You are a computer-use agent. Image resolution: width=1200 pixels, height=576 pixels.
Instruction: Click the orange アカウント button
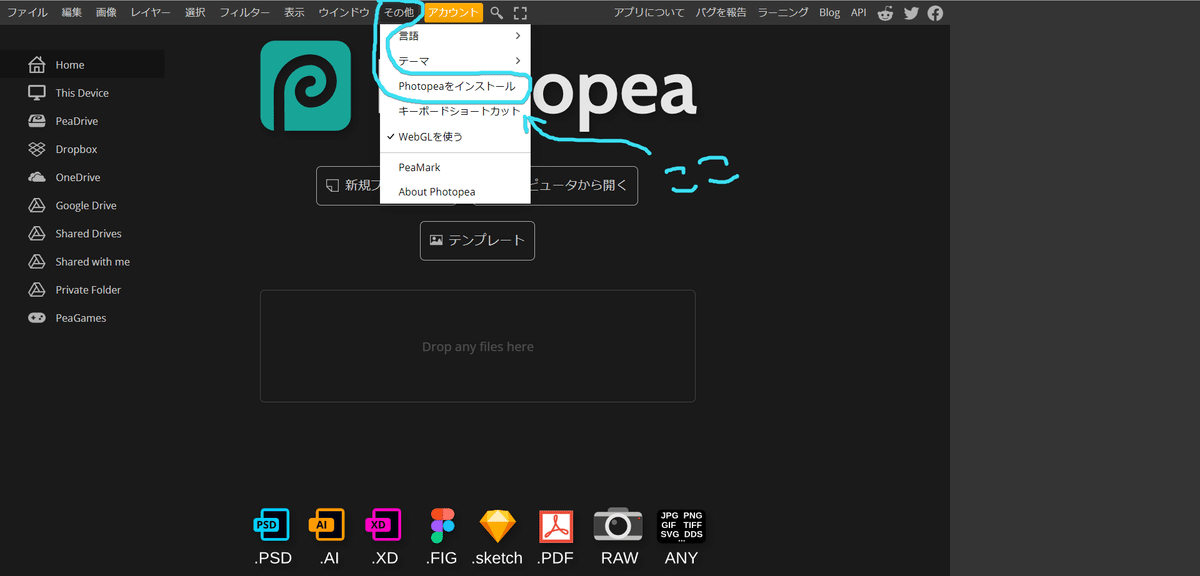454,13
